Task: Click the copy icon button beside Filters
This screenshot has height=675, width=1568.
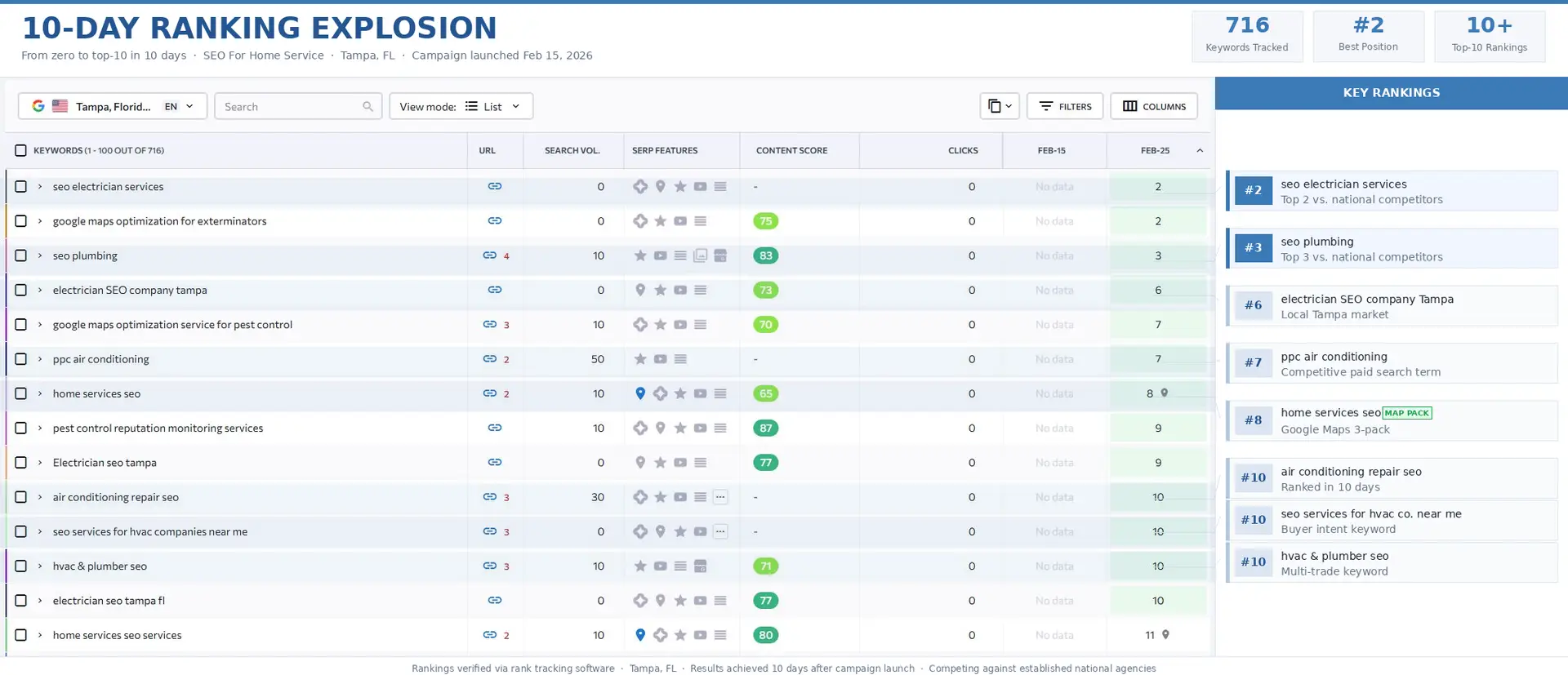Action: 999,106
